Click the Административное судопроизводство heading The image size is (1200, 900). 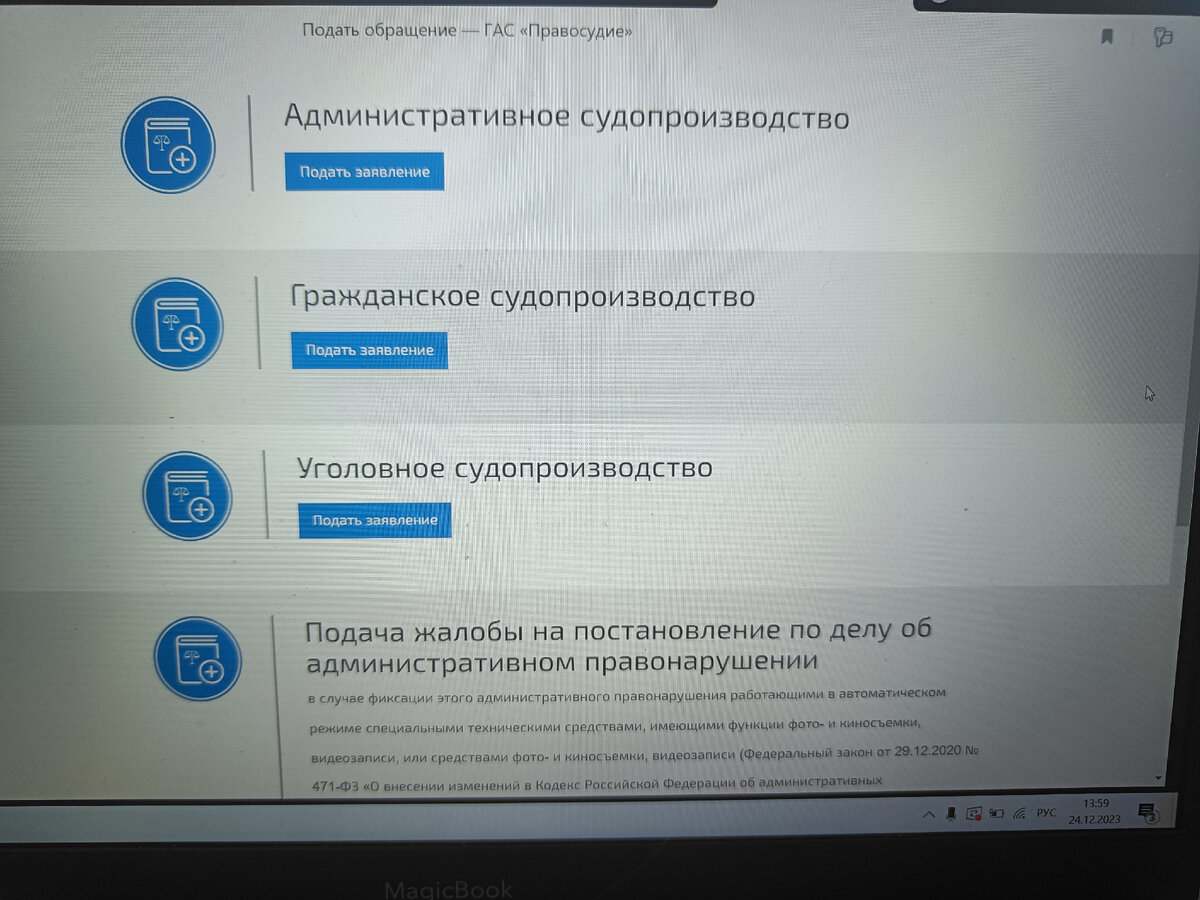567,118
